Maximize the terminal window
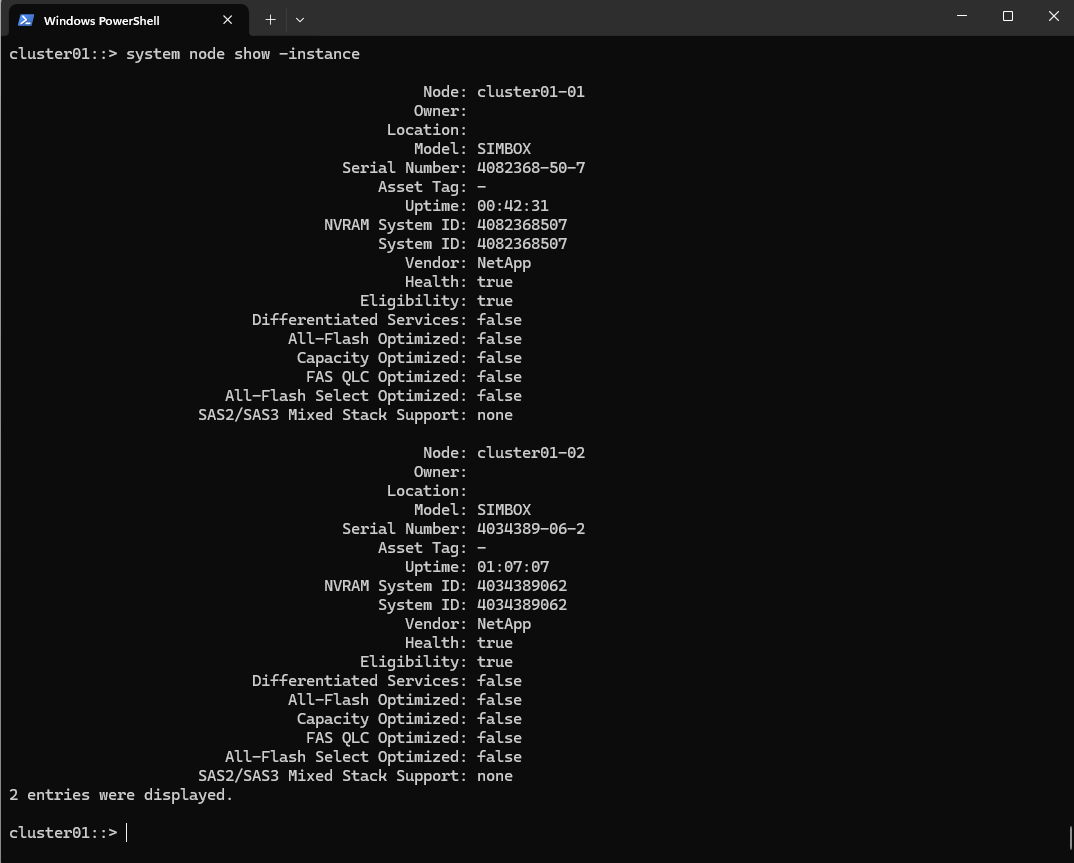 (x=1008, y=16)
